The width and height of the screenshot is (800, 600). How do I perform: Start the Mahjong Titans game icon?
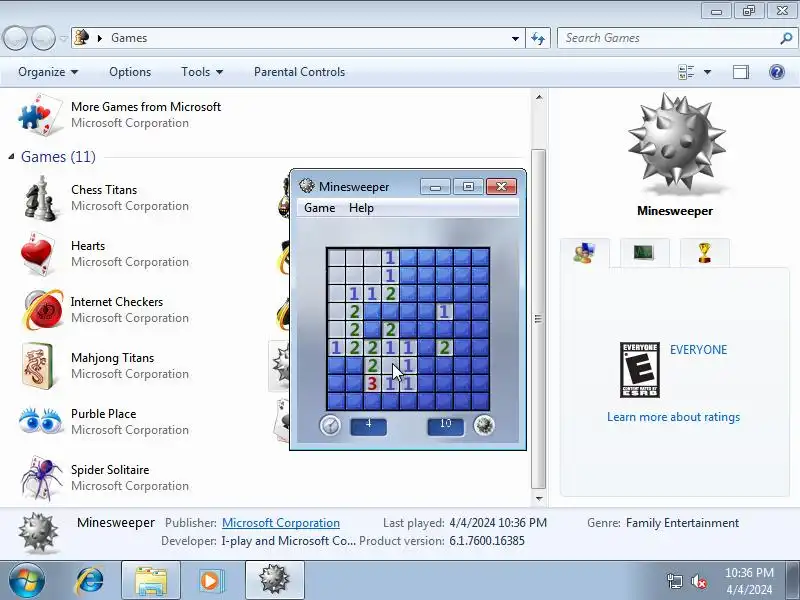tap(38, 366)
